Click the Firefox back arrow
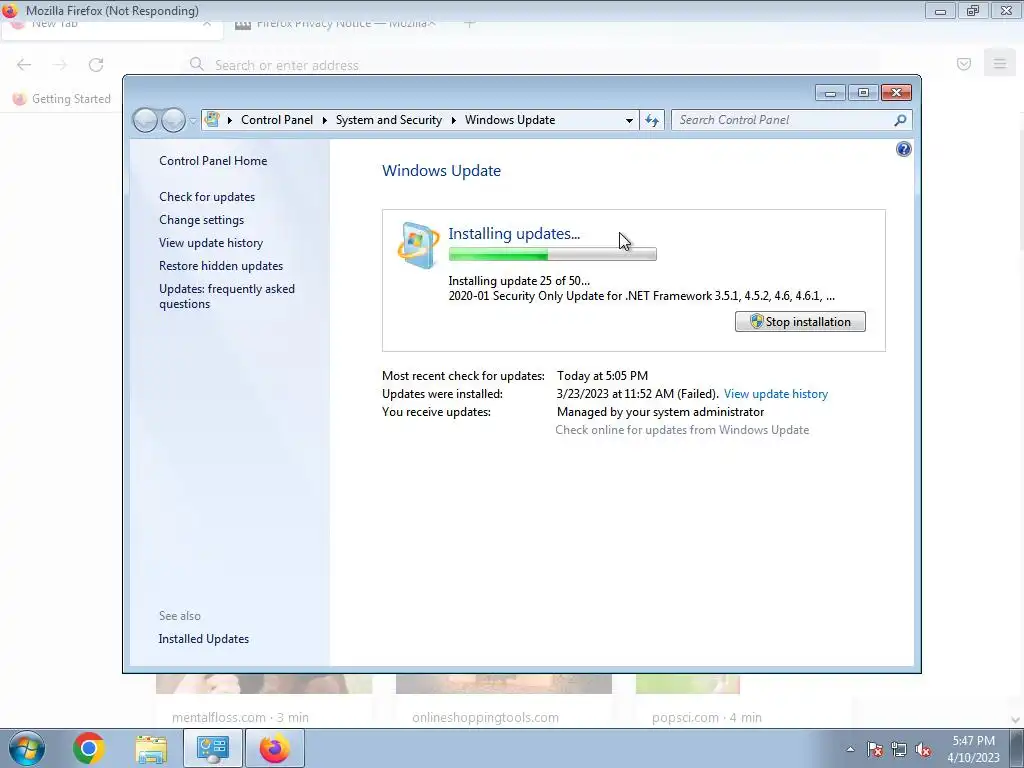The width and height of the screenshot is (1024, 768). [x=24, y=65]
